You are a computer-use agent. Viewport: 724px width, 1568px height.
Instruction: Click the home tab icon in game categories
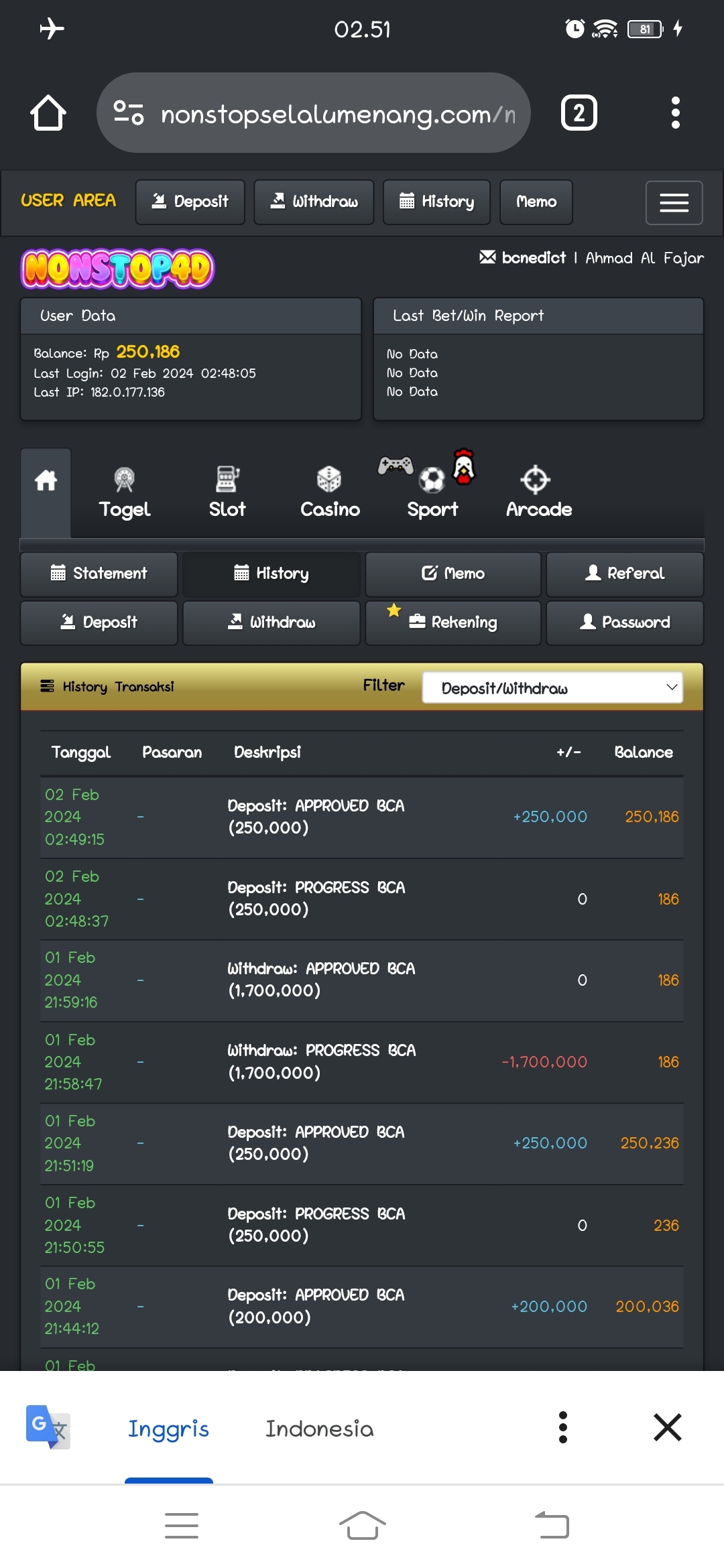coord(46,480)
